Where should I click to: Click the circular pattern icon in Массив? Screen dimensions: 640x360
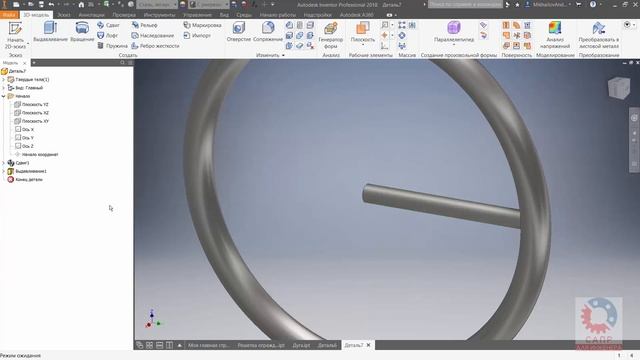[x=402, y=36]
